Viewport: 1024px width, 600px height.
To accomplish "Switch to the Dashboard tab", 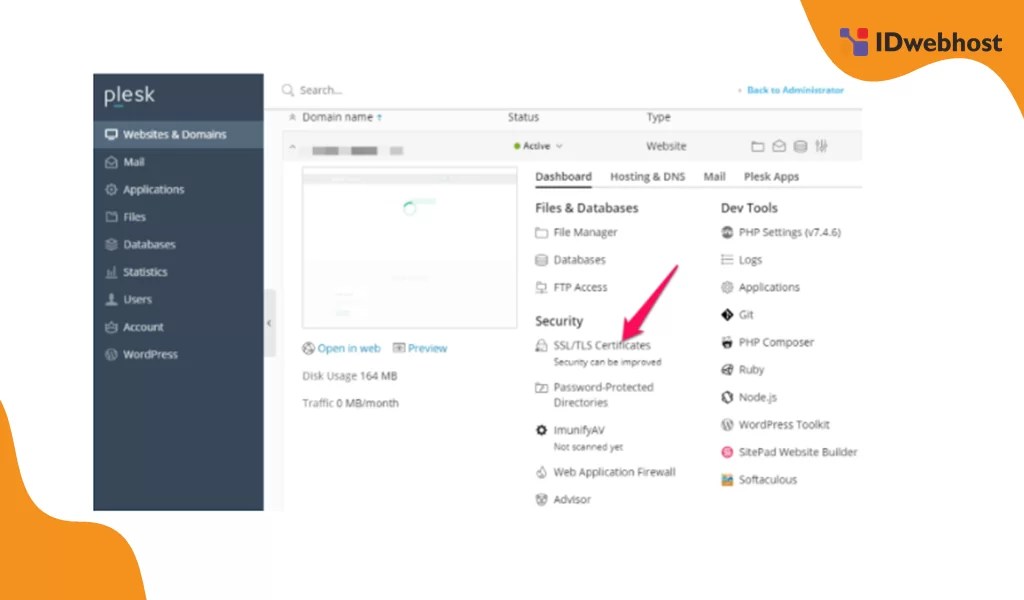I will (x=563, y=177).
